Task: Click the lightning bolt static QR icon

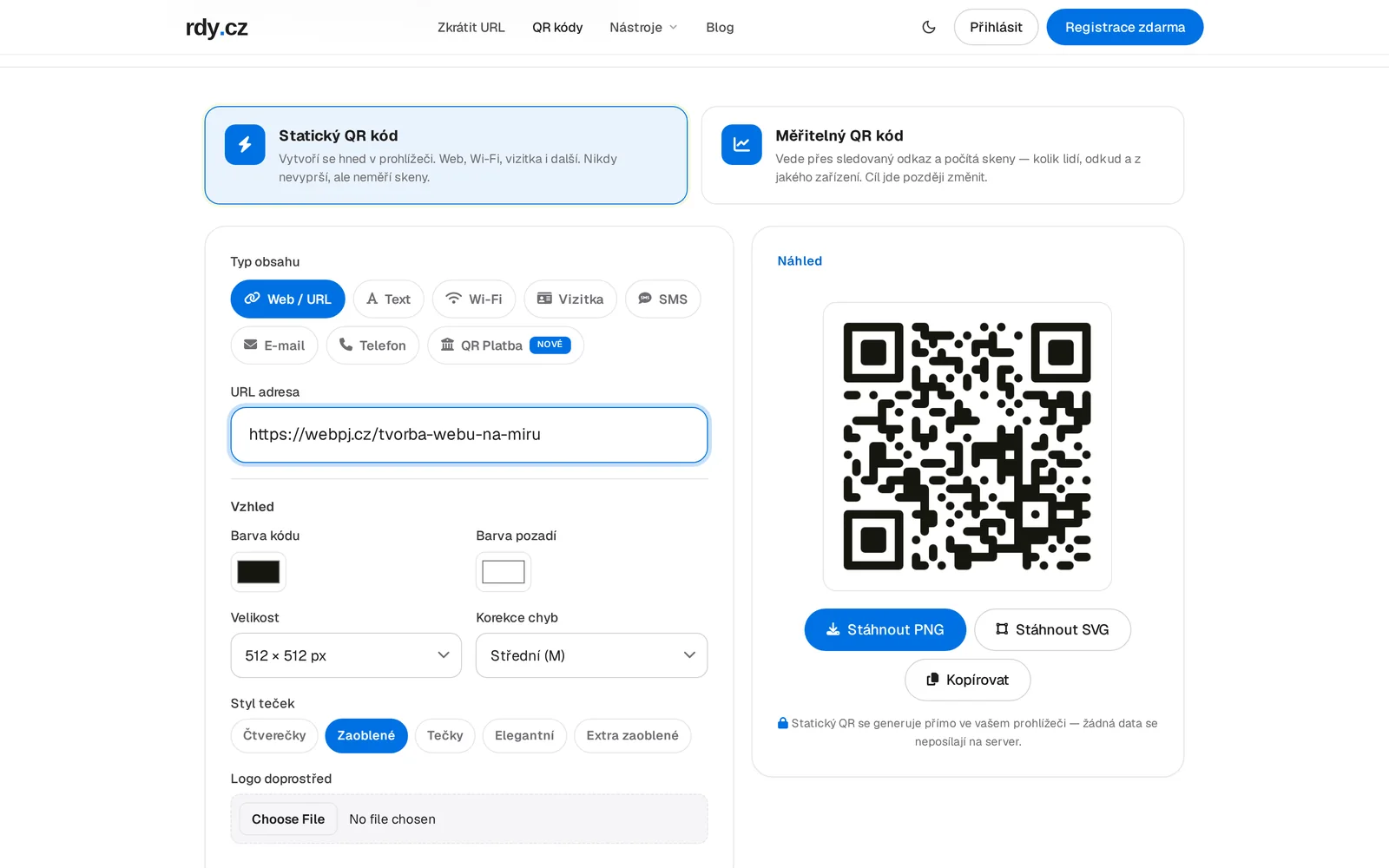Action: click(245, 144)
